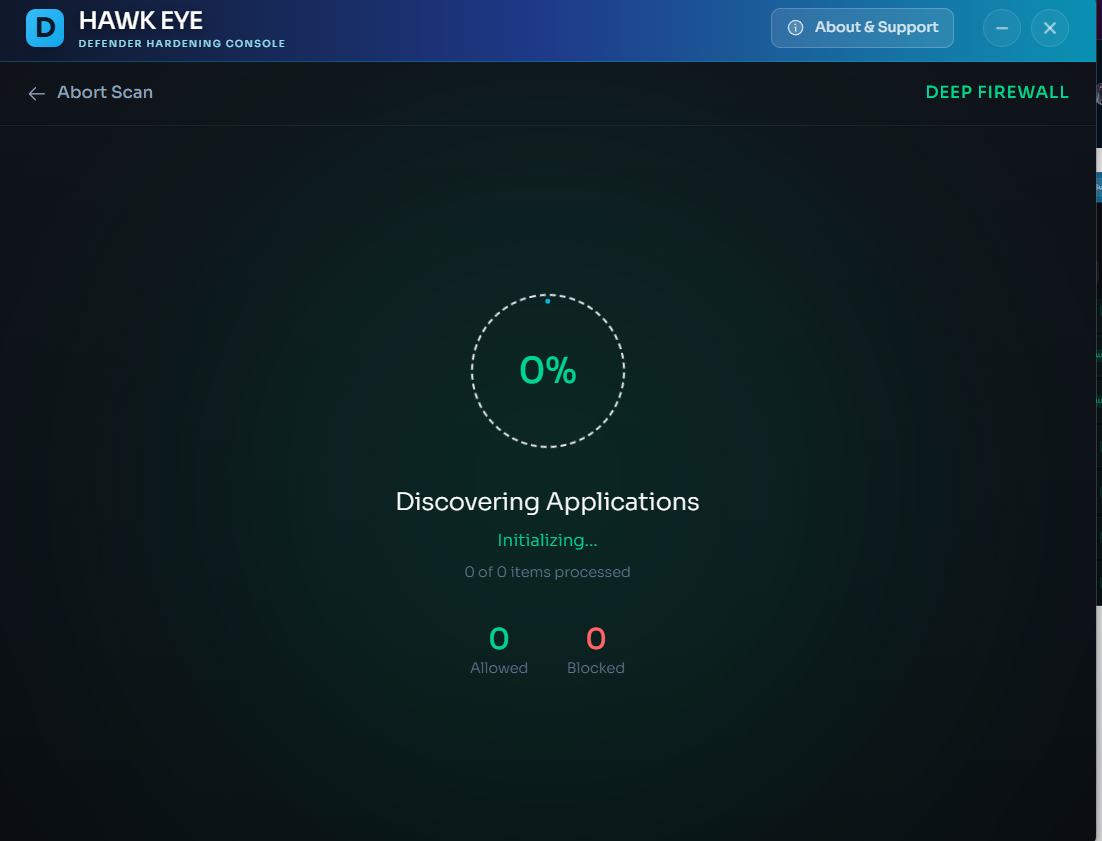The image size is (1102, 841).
Task: Click the info icon in About & Support
Action: coord(795,28)
